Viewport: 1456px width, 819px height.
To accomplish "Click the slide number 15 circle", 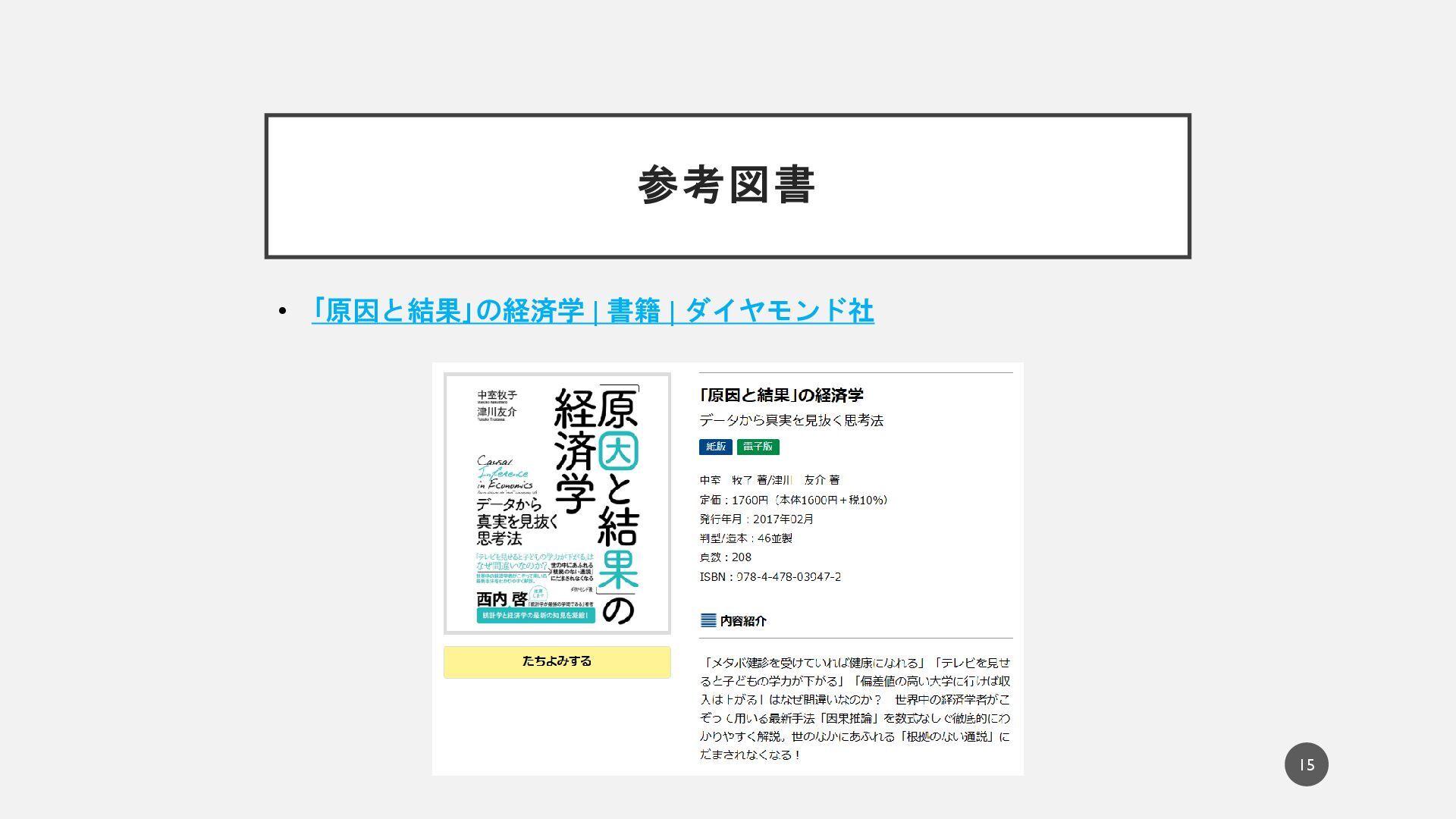I will [x=1306, y=764].
